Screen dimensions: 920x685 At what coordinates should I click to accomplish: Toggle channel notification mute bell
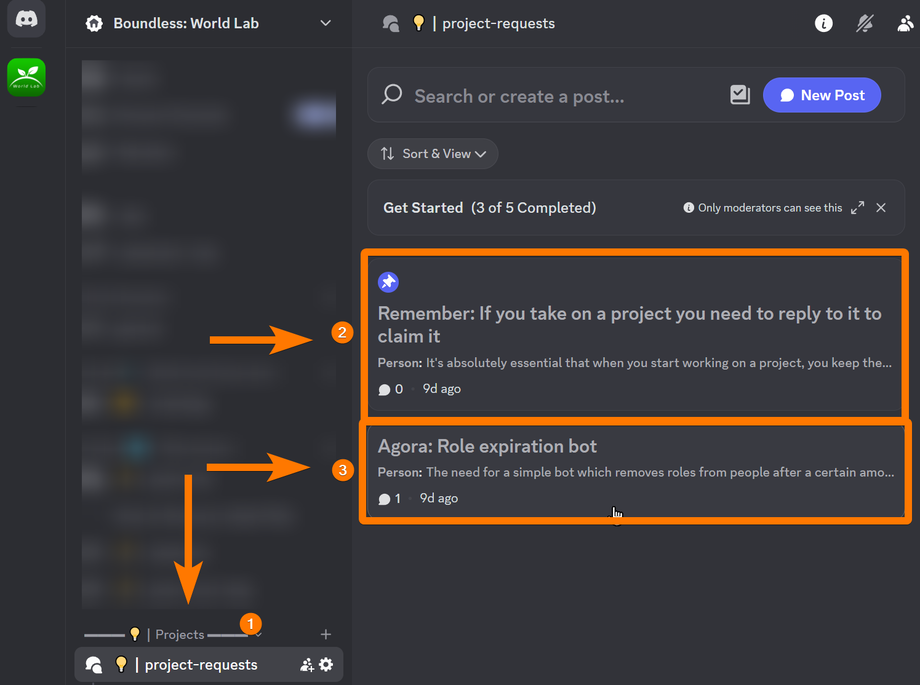click(x=864, y=23)
